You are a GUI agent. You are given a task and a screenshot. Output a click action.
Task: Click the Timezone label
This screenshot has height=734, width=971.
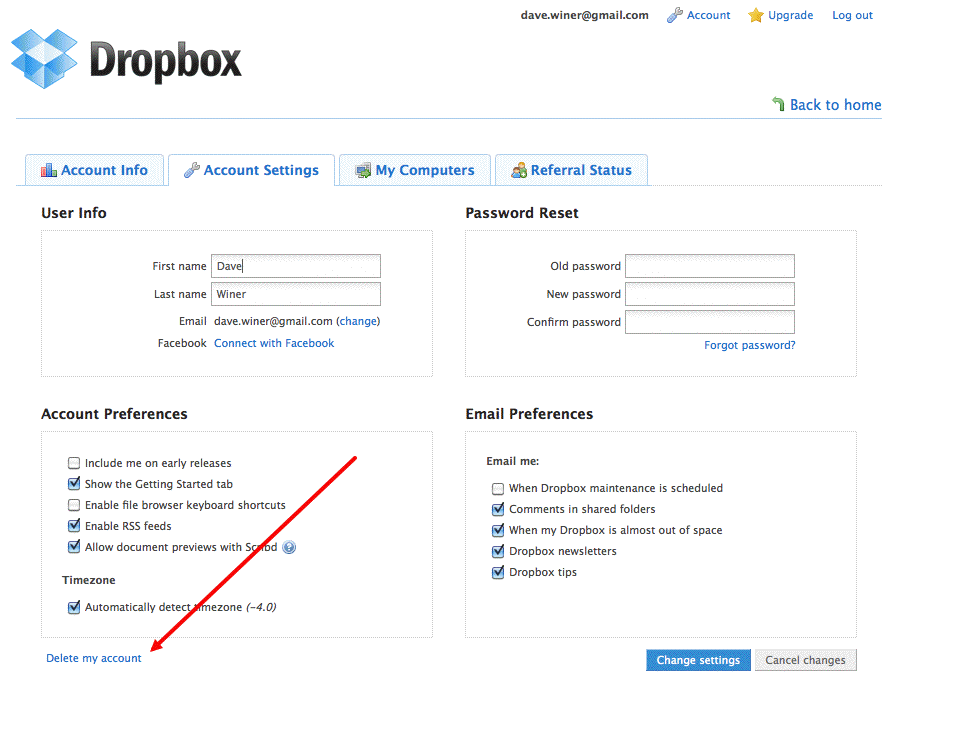[89, 580]
